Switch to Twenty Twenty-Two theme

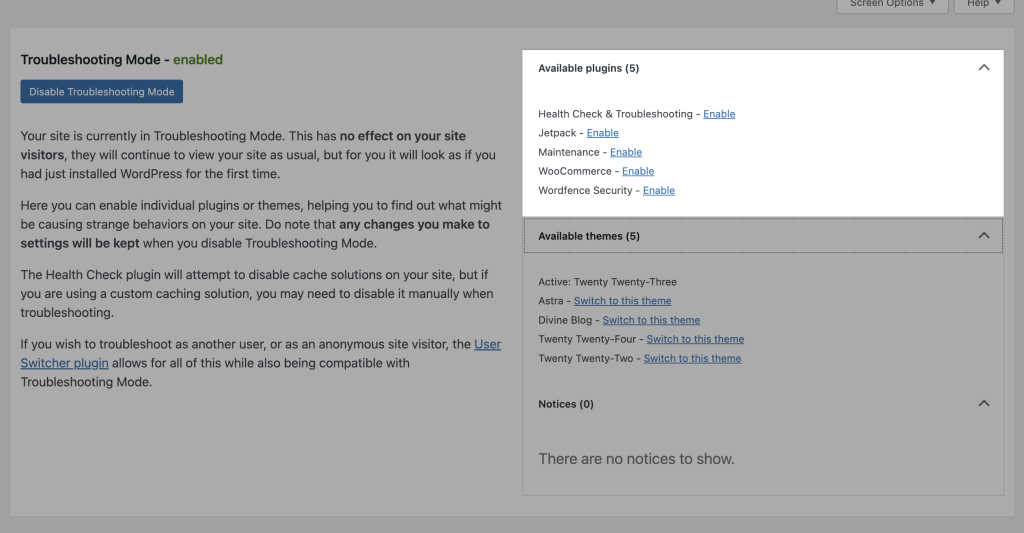click(692, 358)
